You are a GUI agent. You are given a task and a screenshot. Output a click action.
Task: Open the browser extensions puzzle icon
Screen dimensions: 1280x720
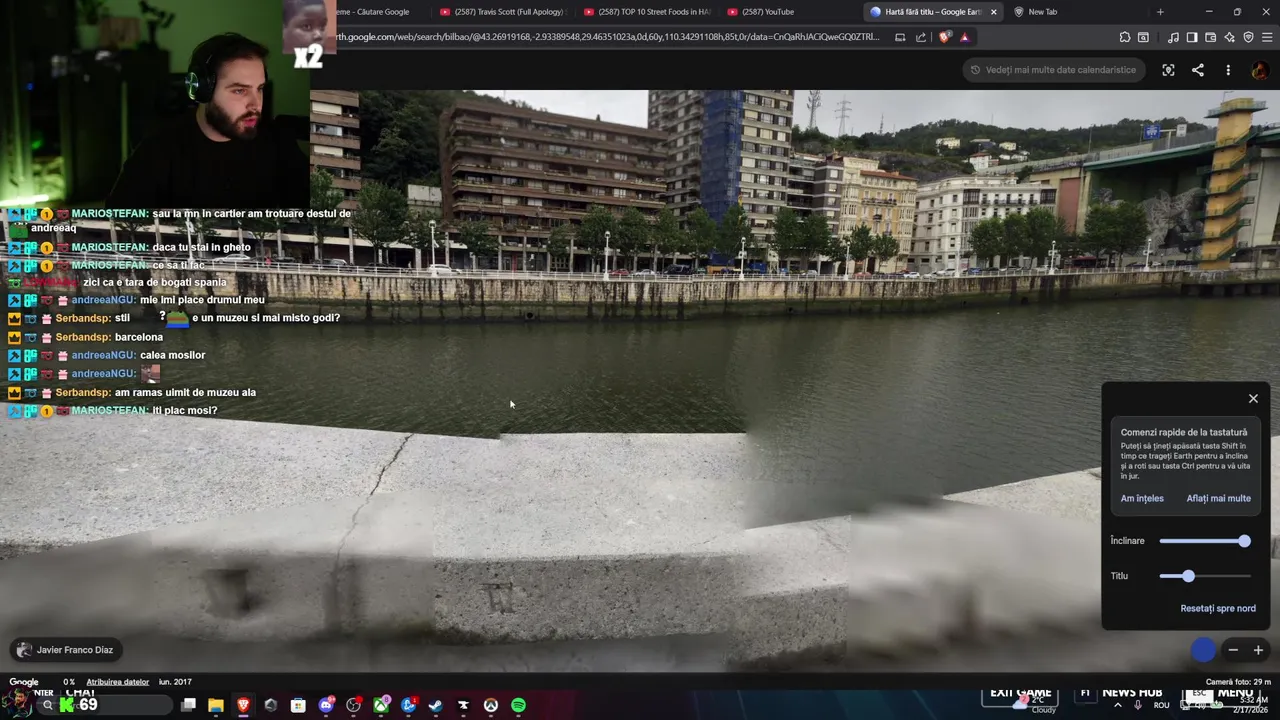pyautogui.click(x=1125, y=37)
